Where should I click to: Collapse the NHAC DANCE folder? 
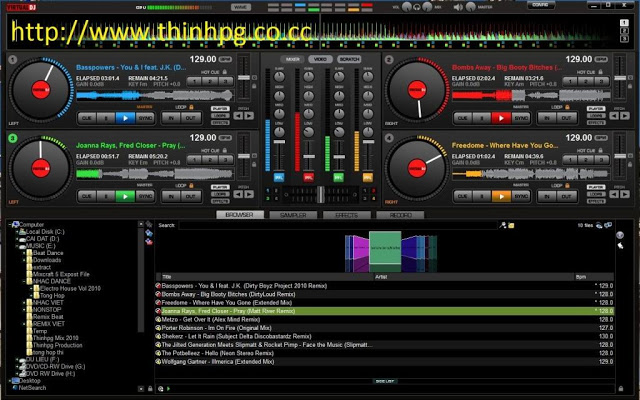click(x=24, y=281)
